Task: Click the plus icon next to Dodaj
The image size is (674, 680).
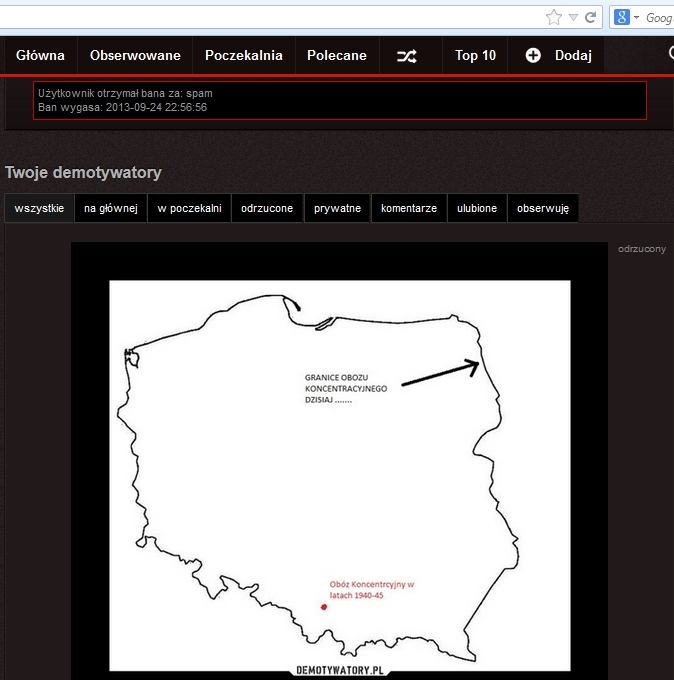Action: coord(533,56)
